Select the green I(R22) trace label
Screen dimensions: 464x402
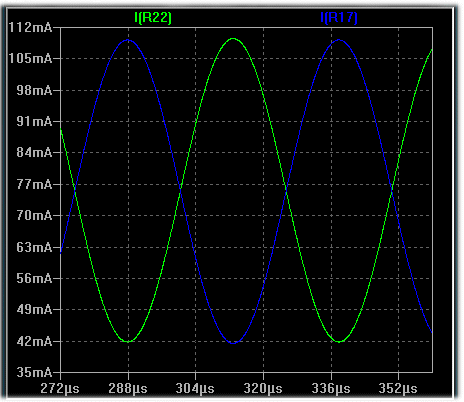coord(153,18)
